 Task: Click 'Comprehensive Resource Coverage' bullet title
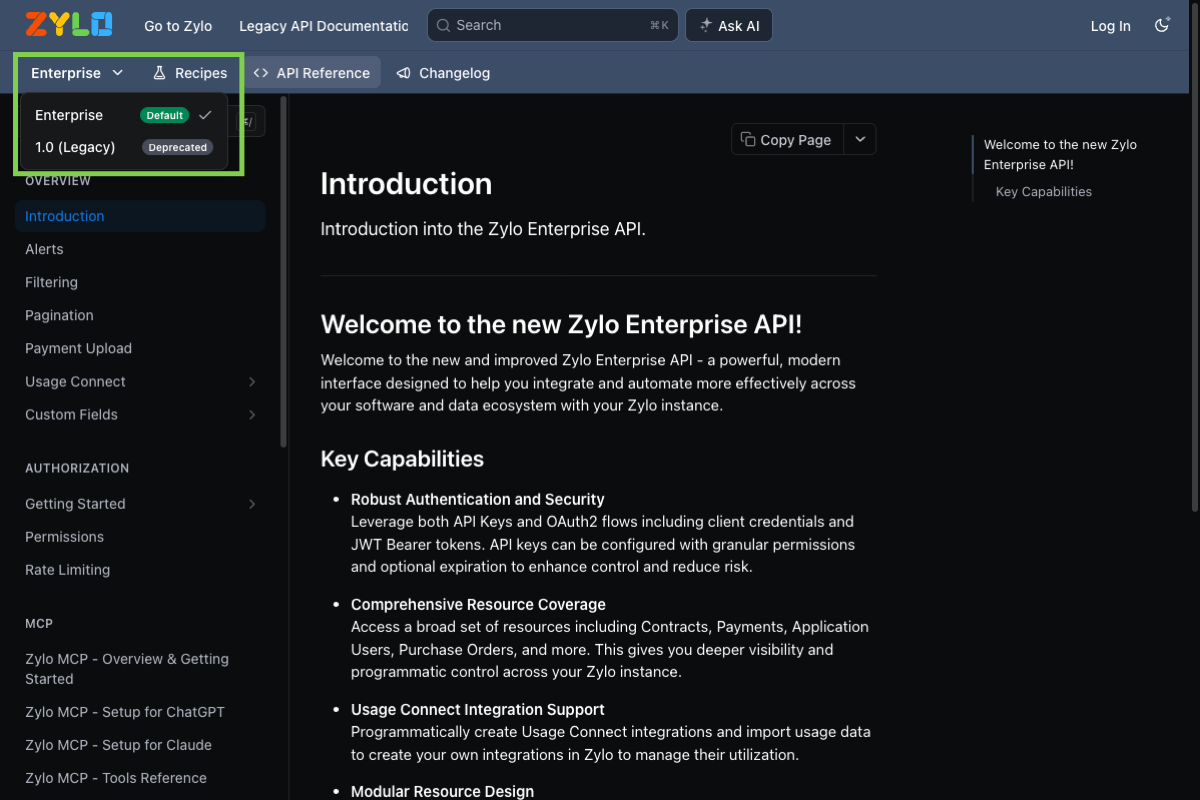coord(478,604)
